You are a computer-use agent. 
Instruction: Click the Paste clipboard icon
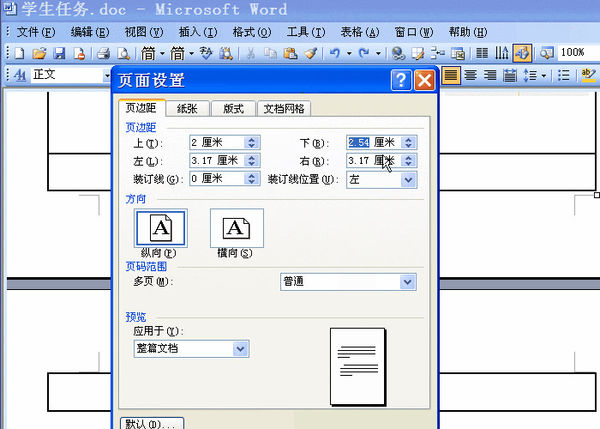click(x=290, y=53)
